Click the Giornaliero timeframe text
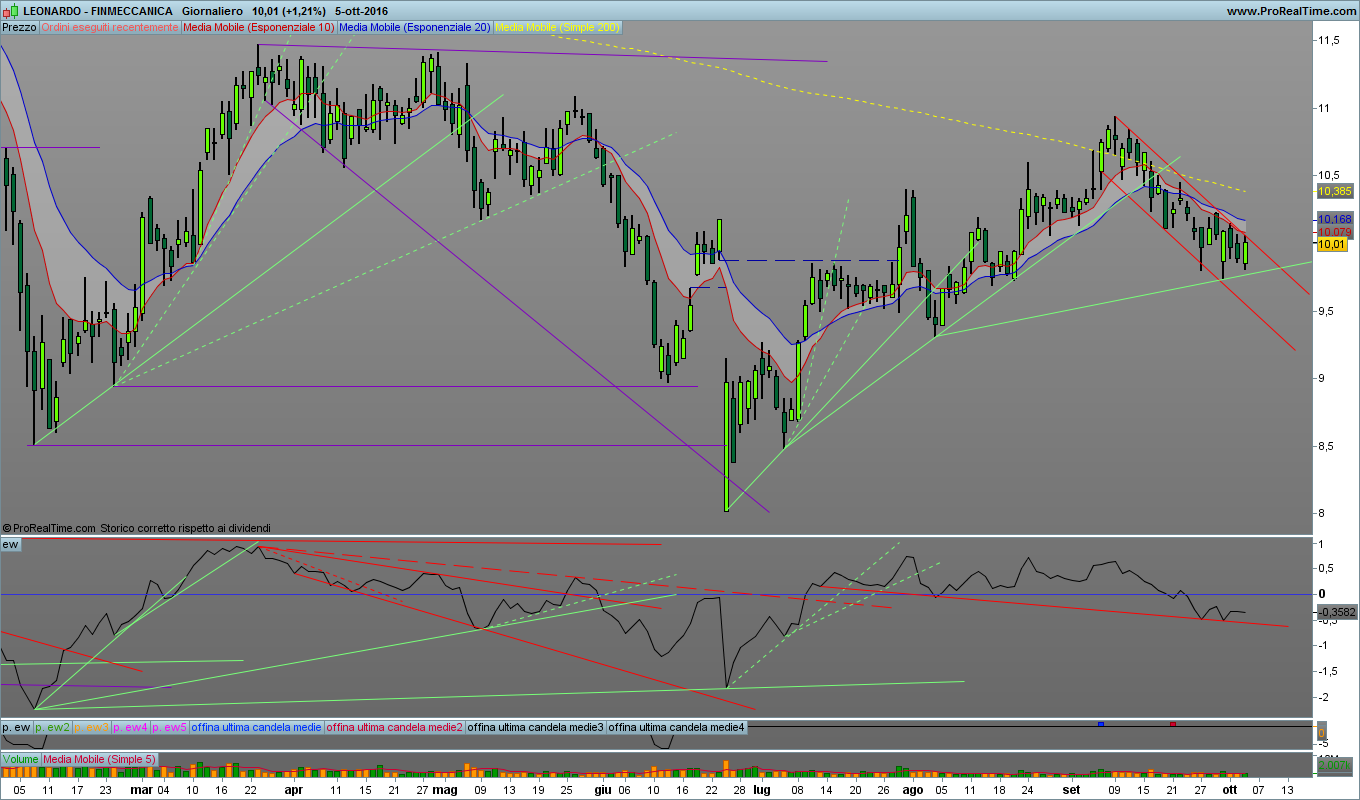The height and width of the screenshot is (800, 1360). click(x=211, y=10)
